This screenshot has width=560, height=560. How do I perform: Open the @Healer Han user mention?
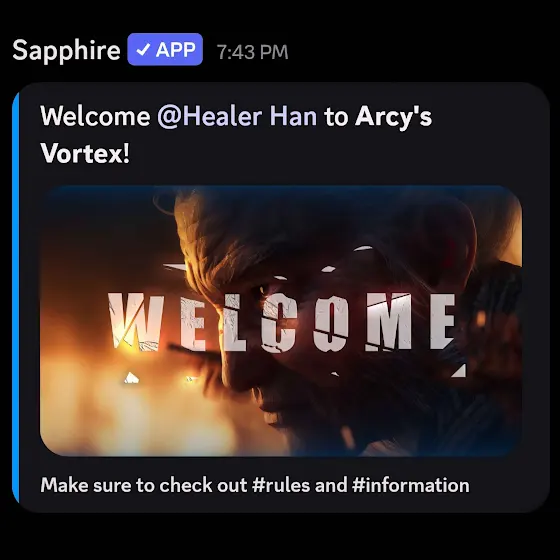click(237, 116)
